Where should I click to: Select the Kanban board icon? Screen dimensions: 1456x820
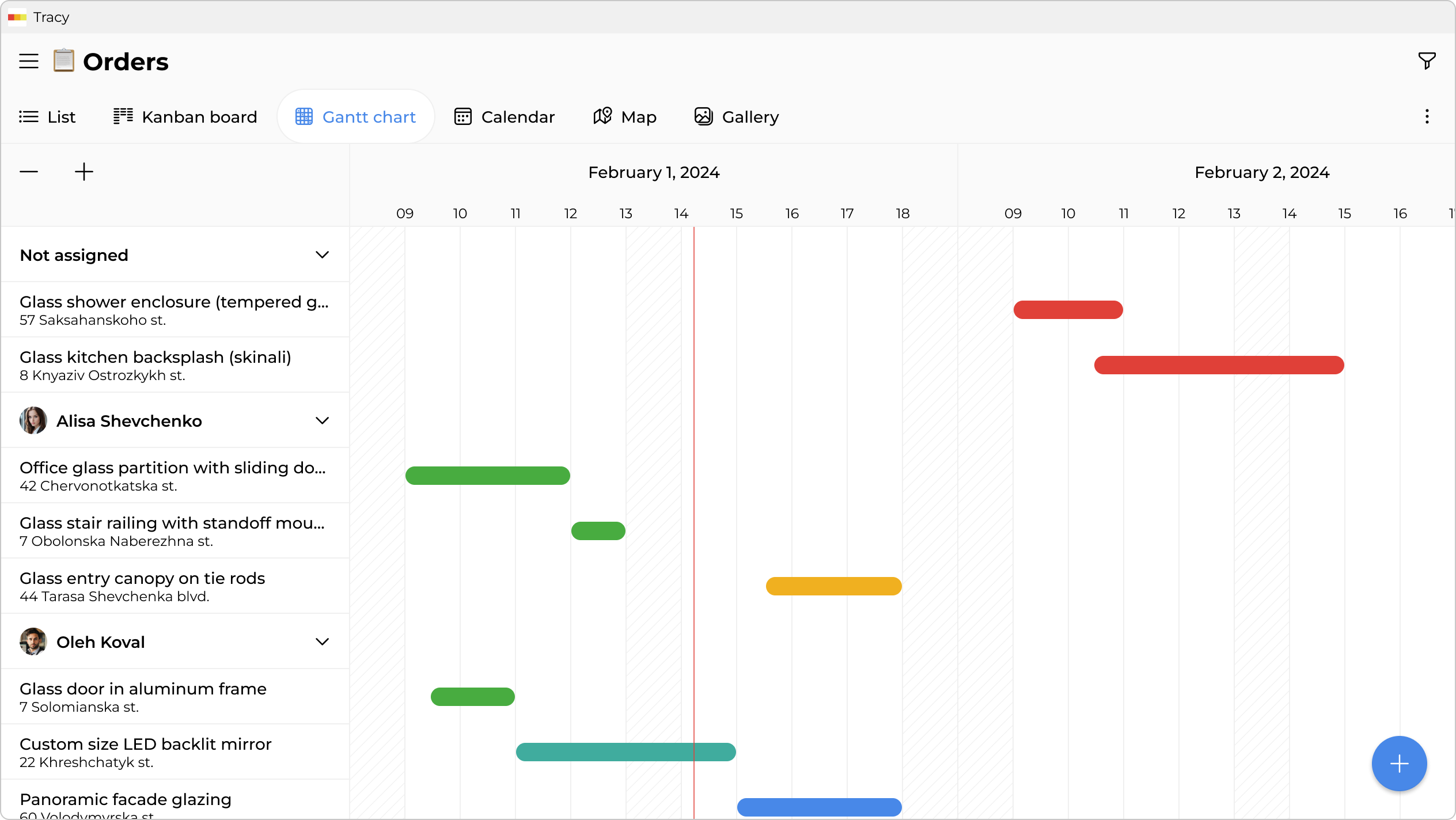123,116
